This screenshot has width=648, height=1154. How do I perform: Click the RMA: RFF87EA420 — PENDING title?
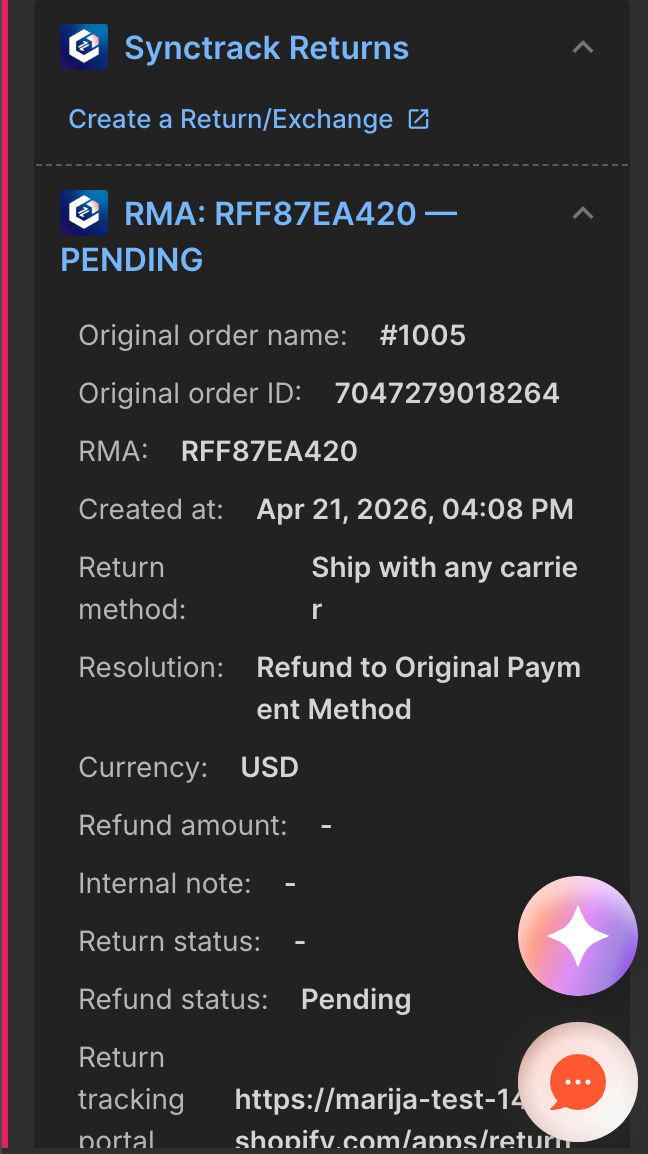tap(270, 214)
